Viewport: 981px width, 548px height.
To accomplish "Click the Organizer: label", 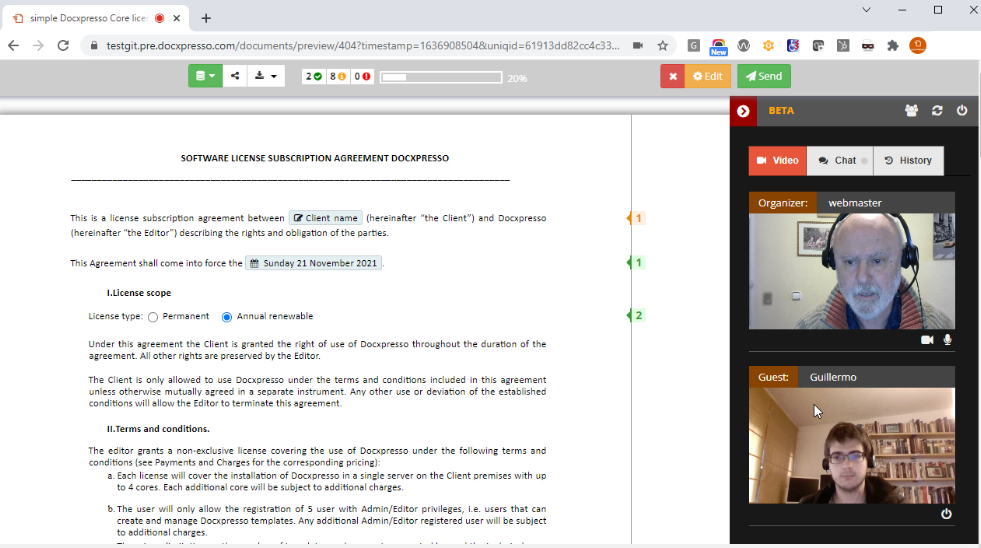I will (x=783, y=203).
